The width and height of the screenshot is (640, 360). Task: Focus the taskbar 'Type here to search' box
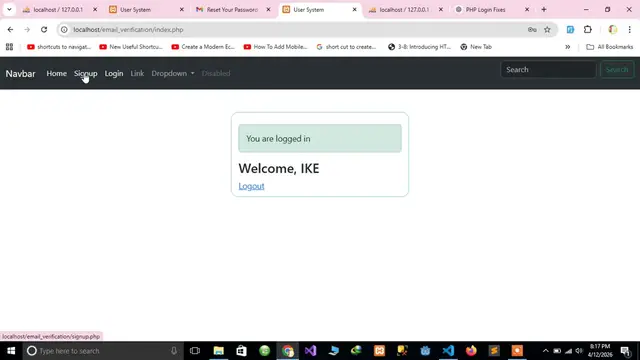[102, 351]
